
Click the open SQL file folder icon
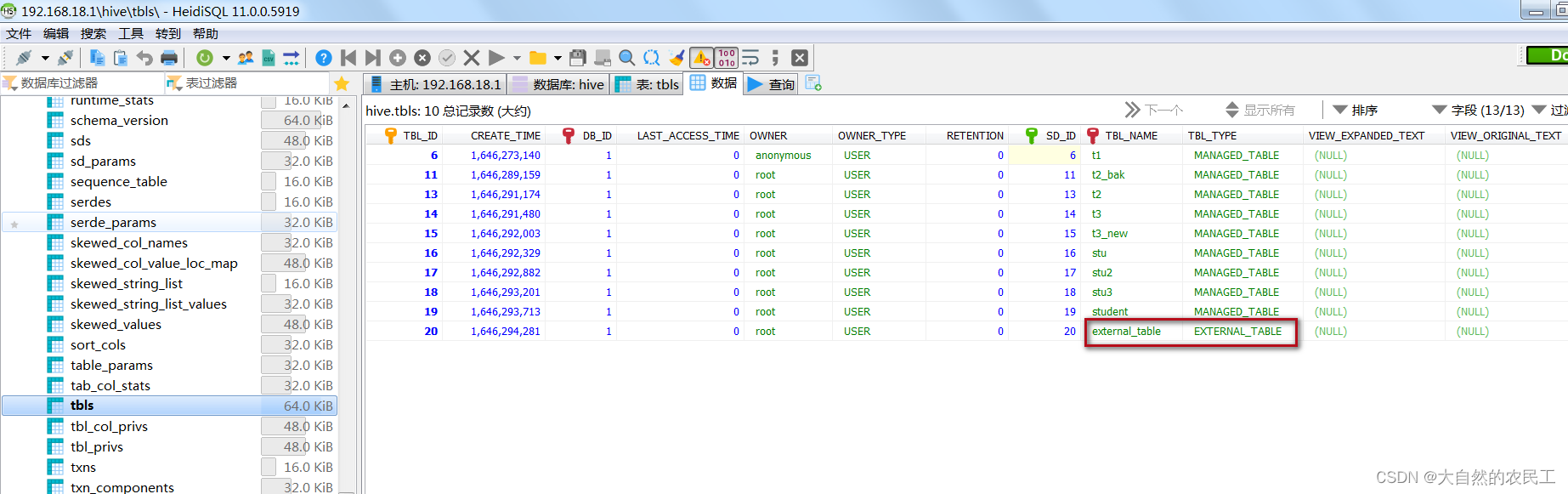pos(538,58)
